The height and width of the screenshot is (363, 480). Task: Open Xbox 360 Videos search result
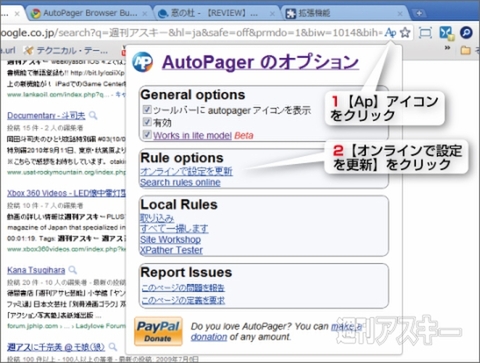(x=66, y=193)
